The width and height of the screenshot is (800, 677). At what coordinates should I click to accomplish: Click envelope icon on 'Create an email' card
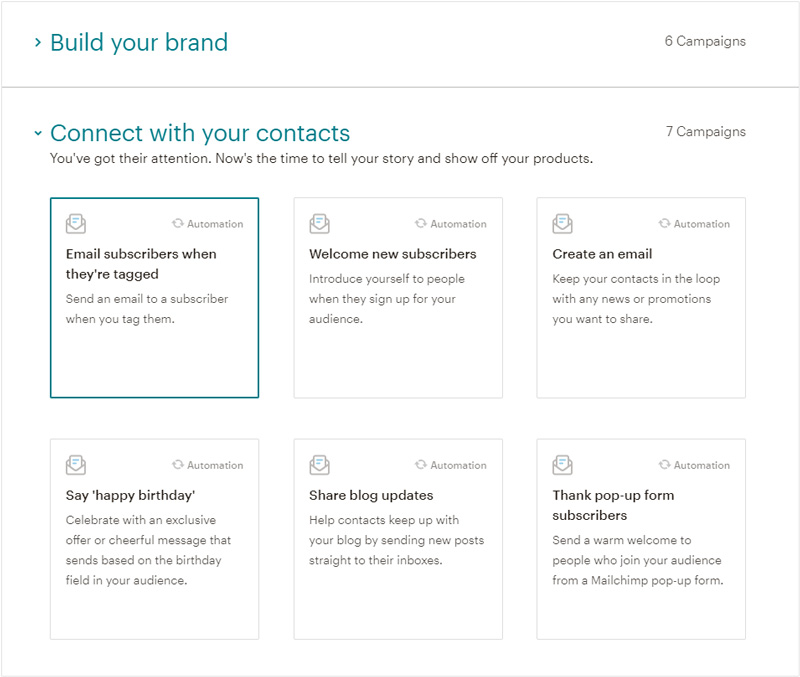pos(563,224)
